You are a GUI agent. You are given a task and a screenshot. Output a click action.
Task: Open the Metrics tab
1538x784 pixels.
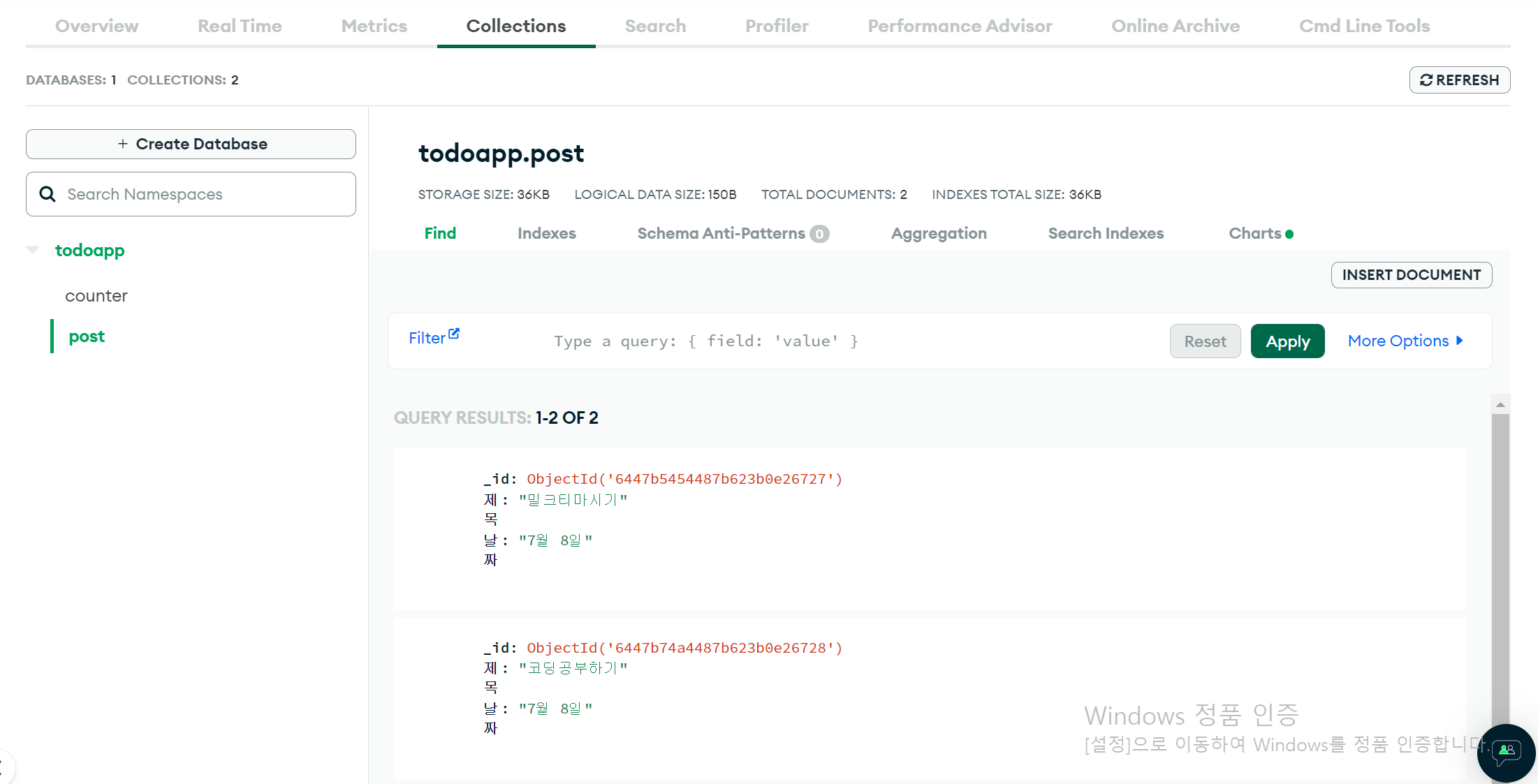click(374, 26)
